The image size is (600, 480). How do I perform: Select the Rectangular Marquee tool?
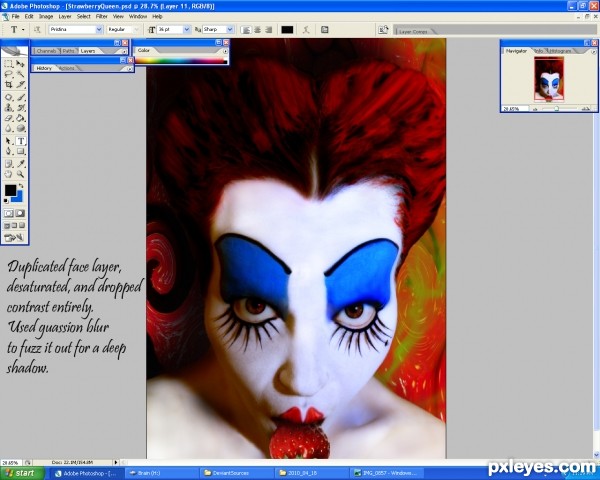click(9, 64)
